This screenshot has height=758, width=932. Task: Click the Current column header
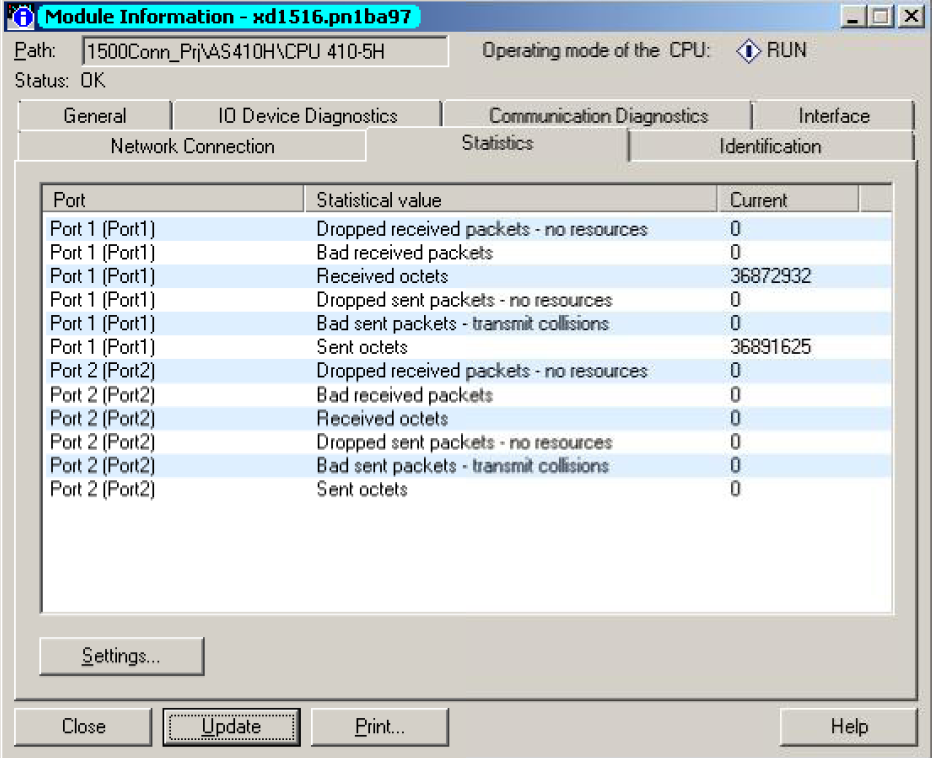point(788,200)
